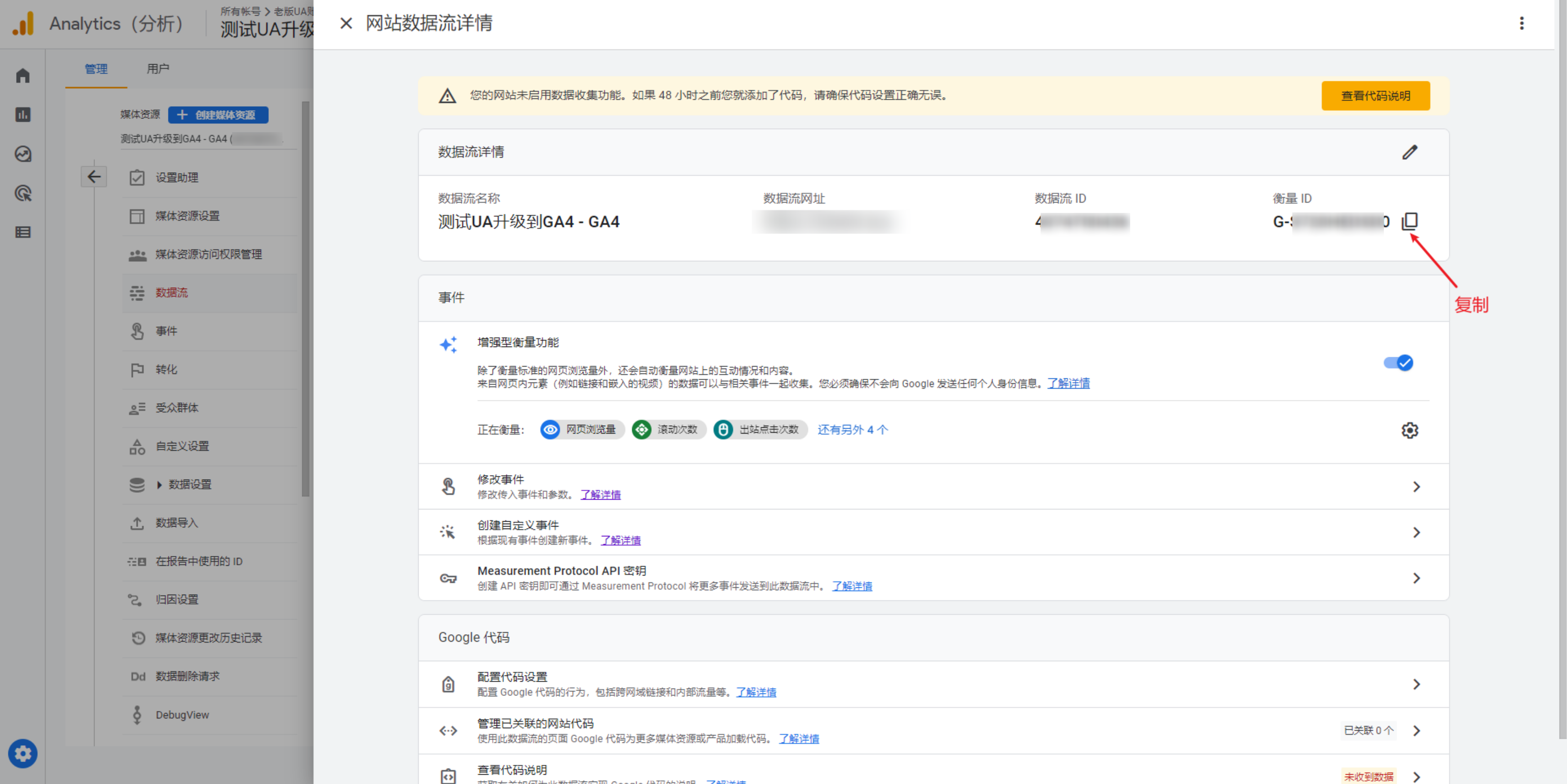Image resolution: width=1567 pixels, height=784 pixels.
Task: Click 了解详情 link for 管理已关联的网站代码
Action: (x=799, y=738)
